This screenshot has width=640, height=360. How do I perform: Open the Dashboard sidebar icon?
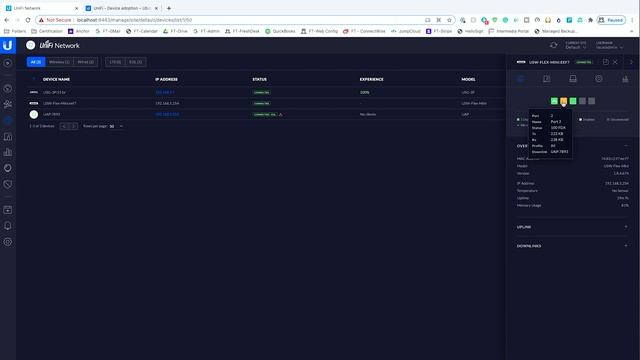8,63
